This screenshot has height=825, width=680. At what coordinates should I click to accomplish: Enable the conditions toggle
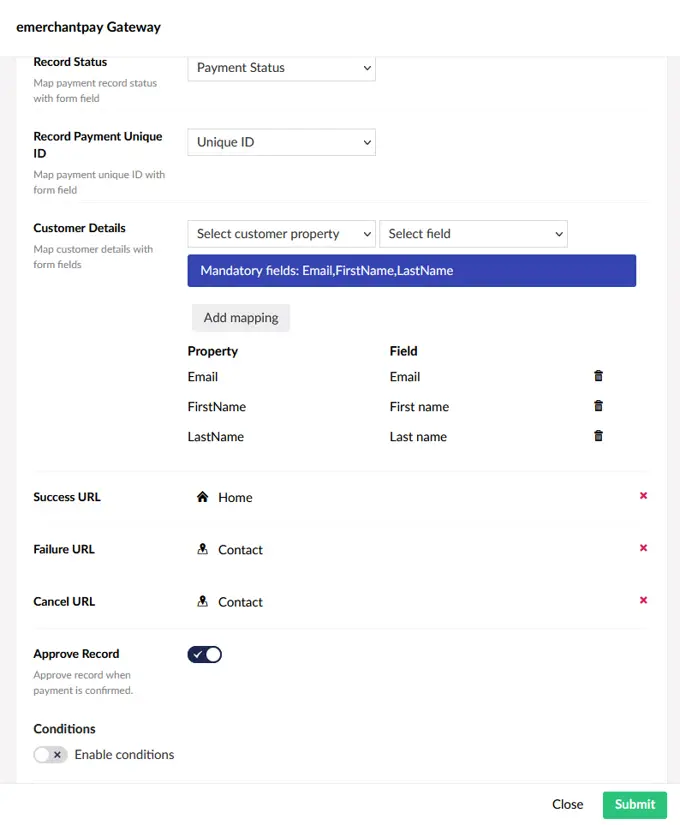[50, 754]
